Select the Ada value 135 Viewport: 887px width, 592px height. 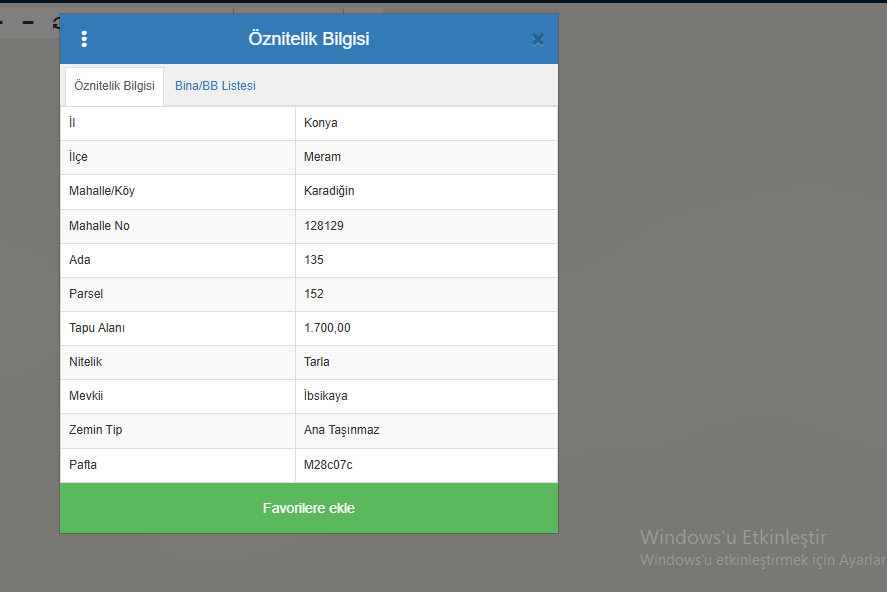(x=314, y=260)
